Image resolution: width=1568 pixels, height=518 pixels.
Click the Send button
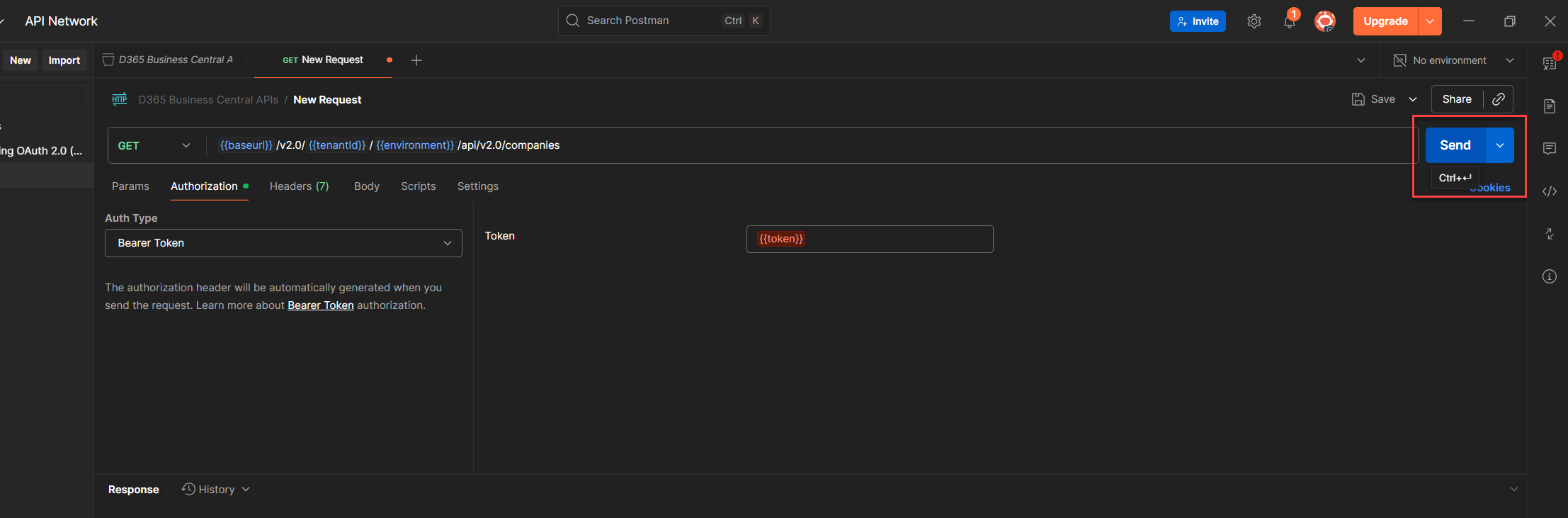click(x=1455, y=145)
